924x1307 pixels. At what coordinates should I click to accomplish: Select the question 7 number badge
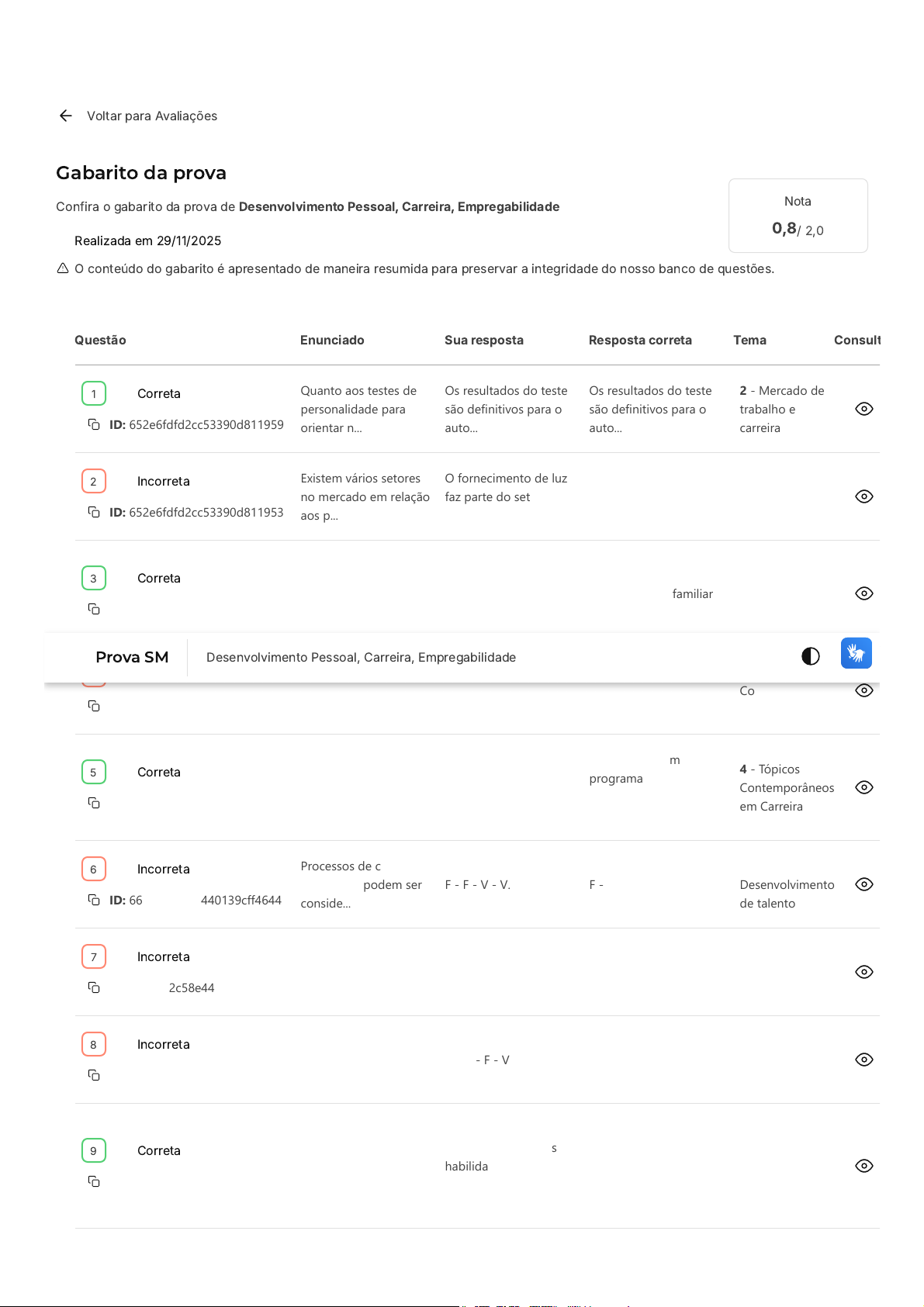pyautogui.click(x=94, y=956)
